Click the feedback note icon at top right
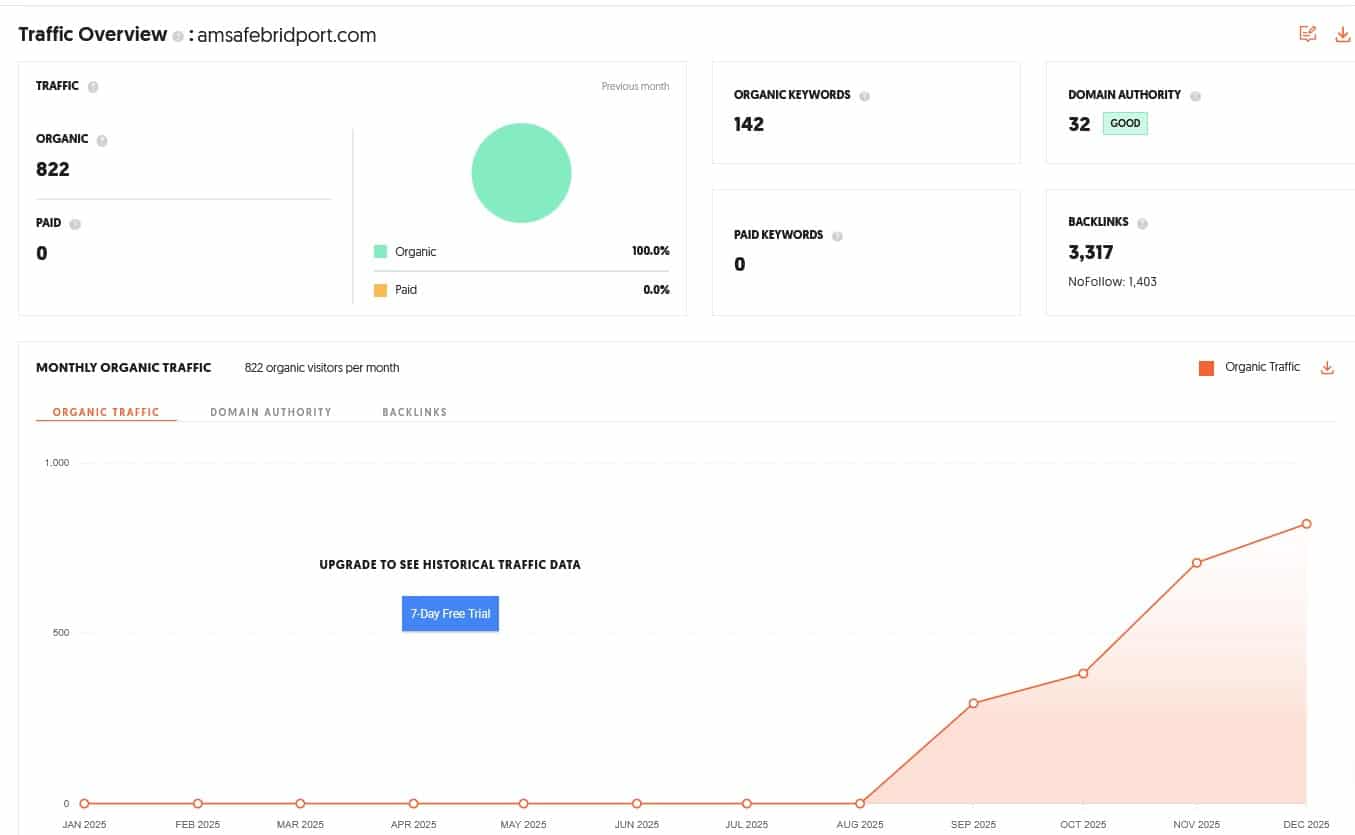This screenshot has height=835, width=1355. [x=1307, y=35]
